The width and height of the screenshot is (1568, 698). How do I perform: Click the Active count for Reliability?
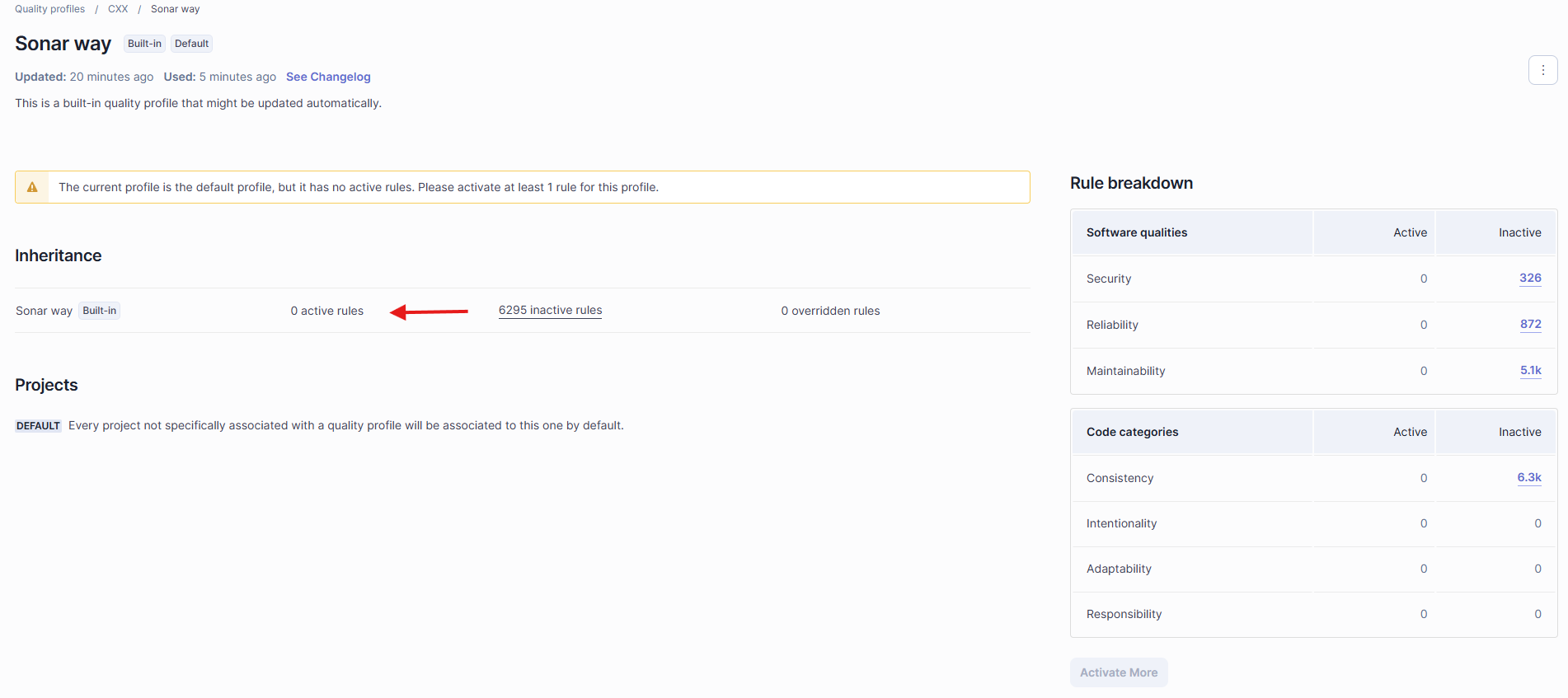tap(1423, 325)
